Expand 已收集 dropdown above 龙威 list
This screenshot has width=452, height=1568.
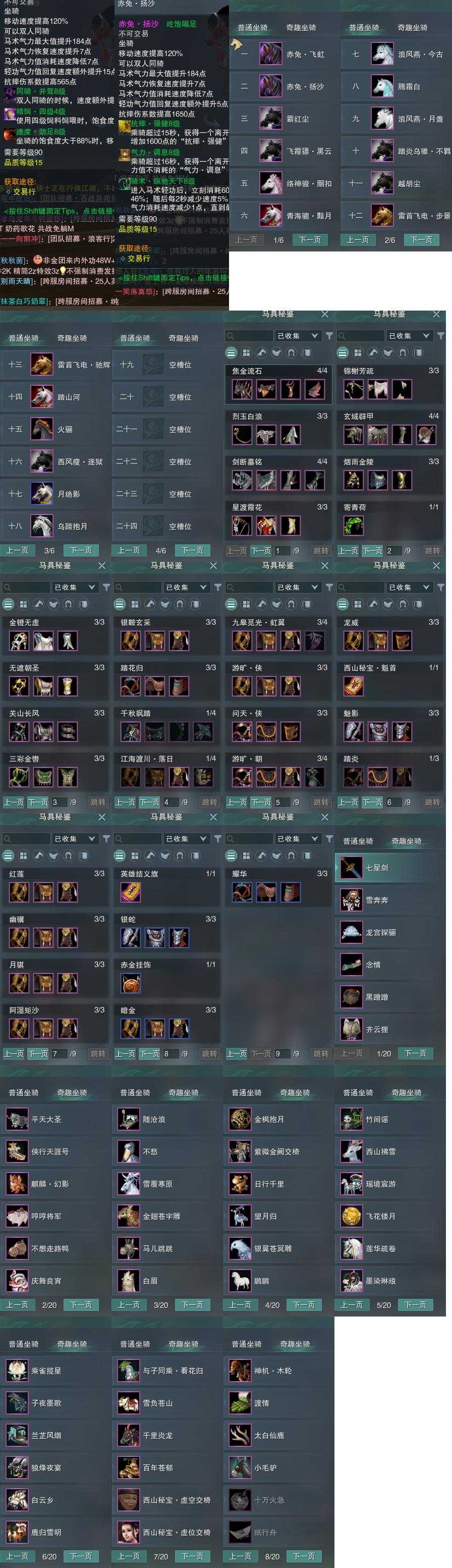coord(409,587)
